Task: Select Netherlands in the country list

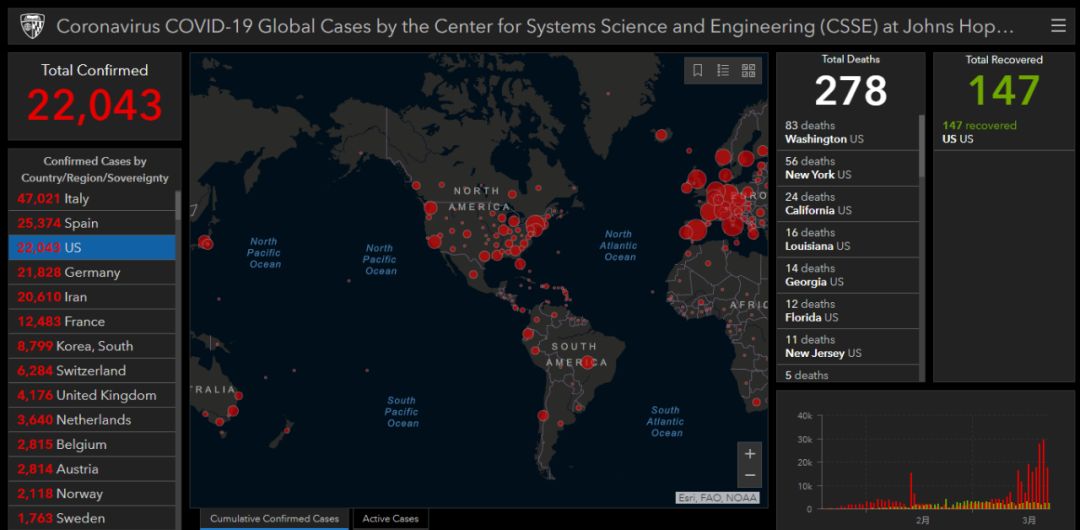Action: click(92, 420)
